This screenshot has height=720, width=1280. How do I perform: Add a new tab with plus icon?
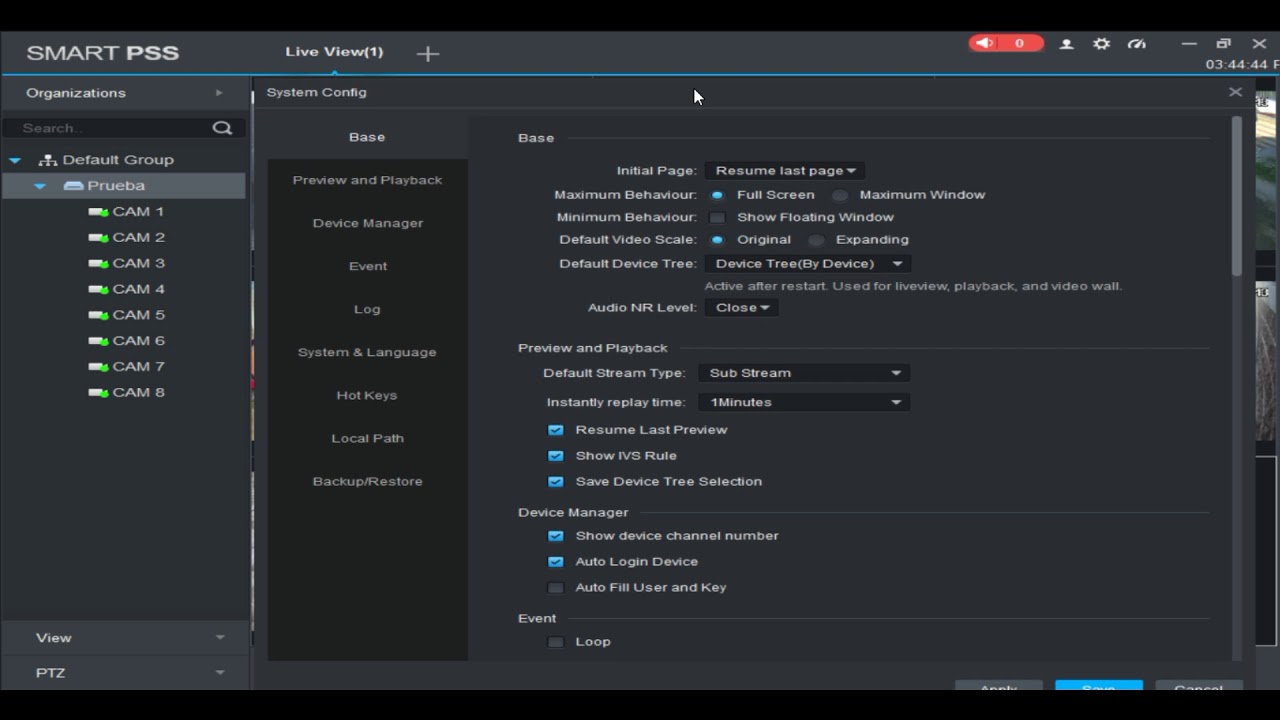[x=428, y=54]
